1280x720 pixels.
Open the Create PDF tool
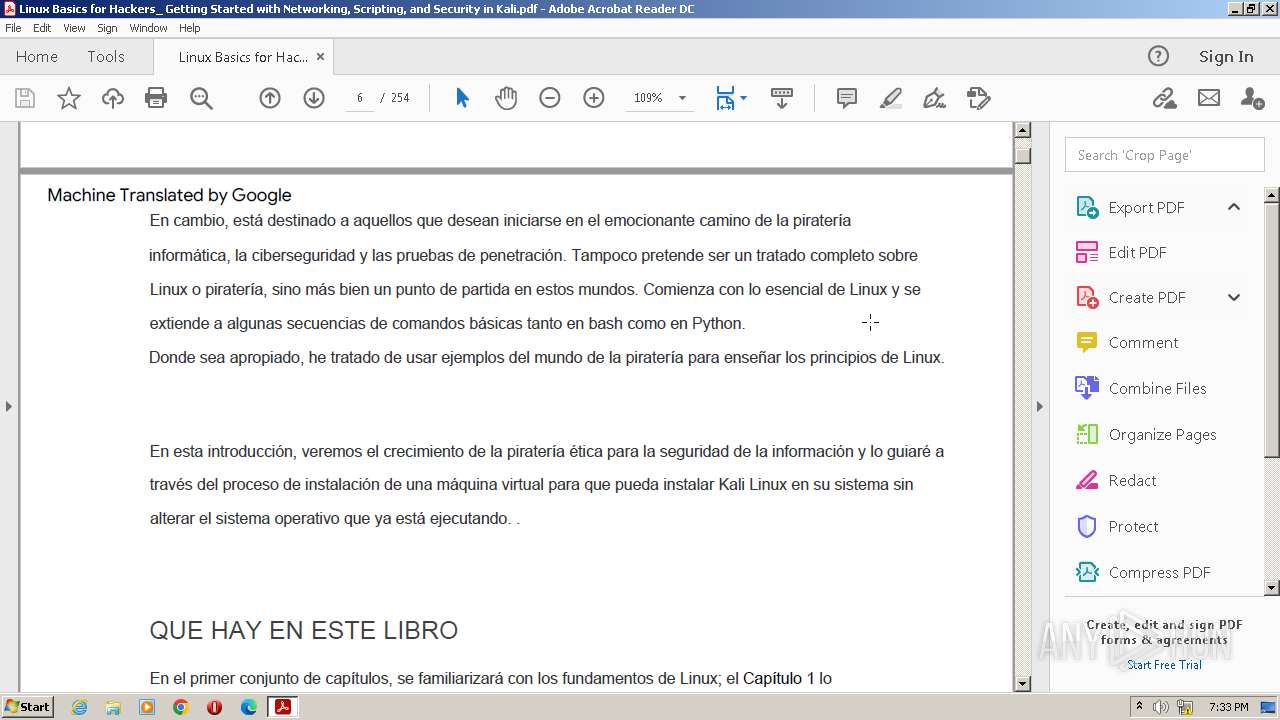point(1147,297)
